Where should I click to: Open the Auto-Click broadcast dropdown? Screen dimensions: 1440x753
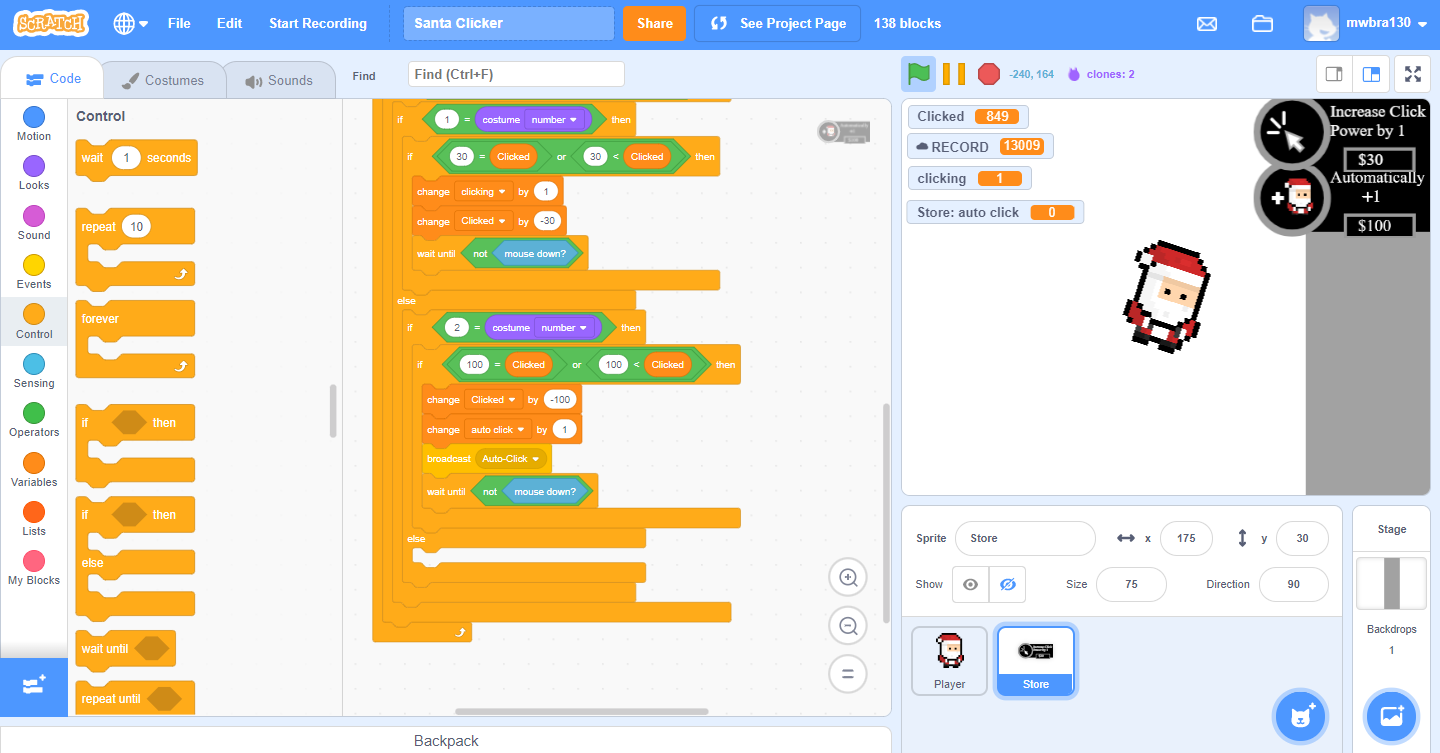tap(511, 459)
